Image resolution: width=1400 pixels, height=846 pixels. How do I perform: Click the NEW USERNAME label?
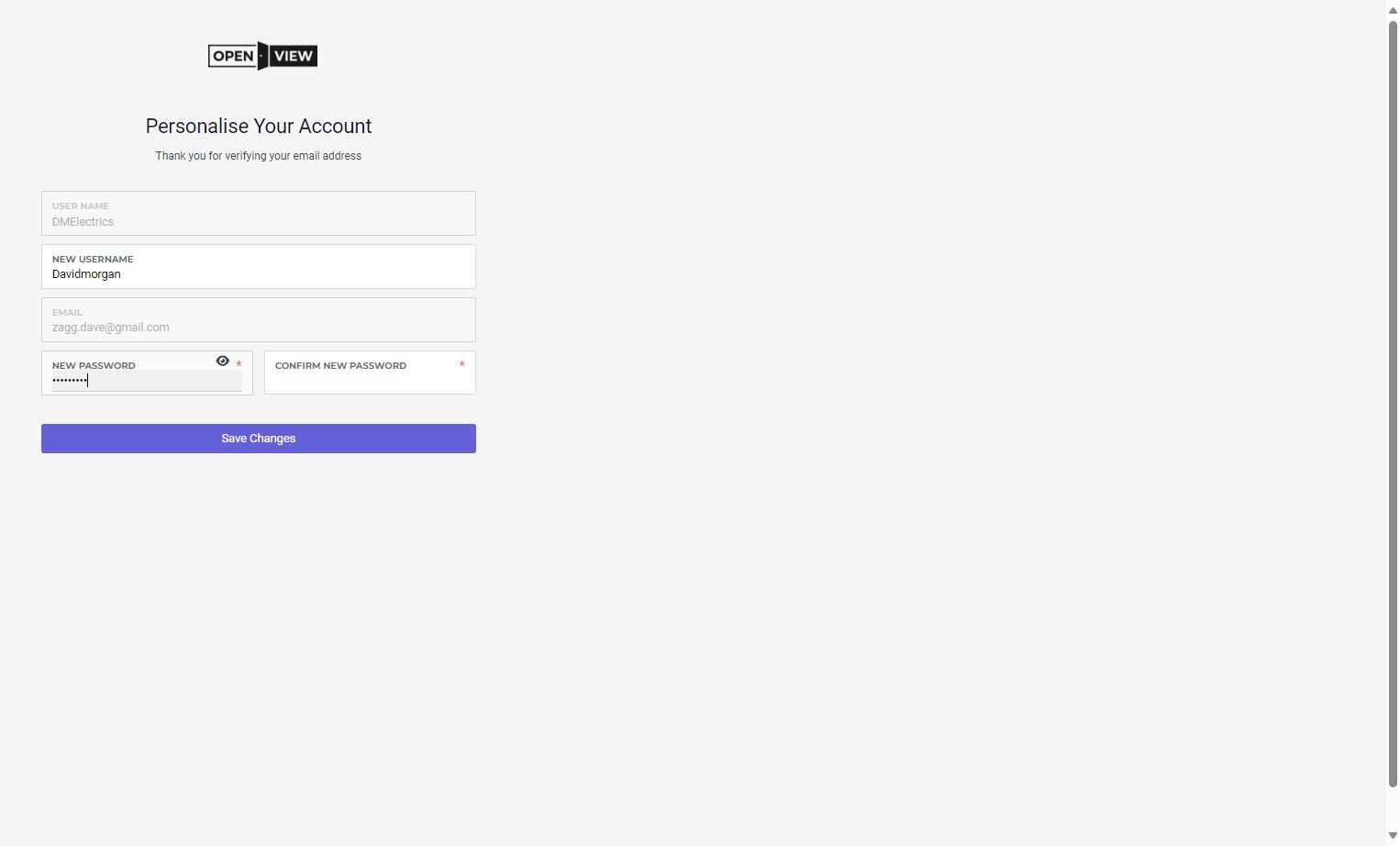(x=93, y=260)
